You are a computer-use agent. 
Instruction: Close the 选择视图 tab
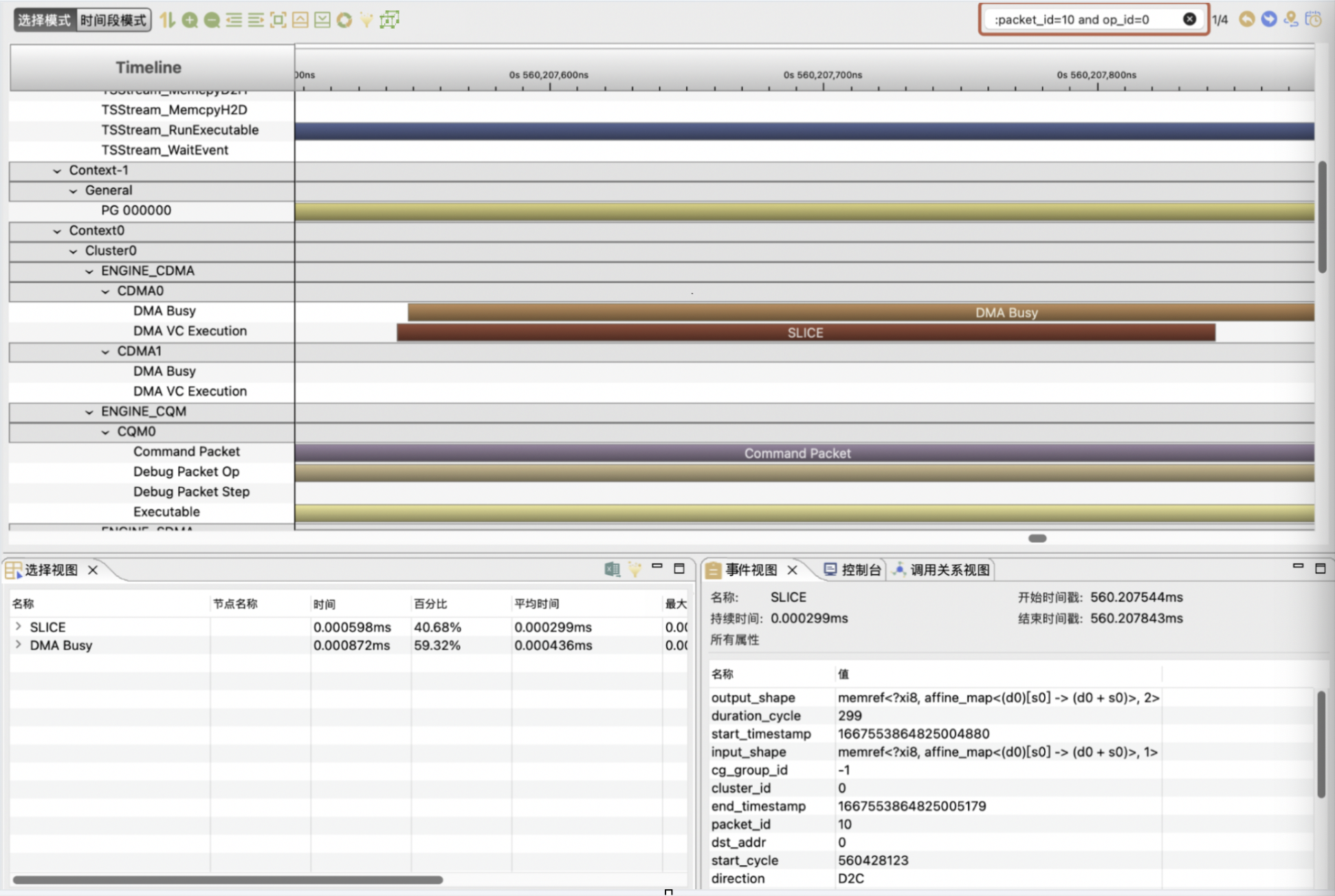[93, 570]
